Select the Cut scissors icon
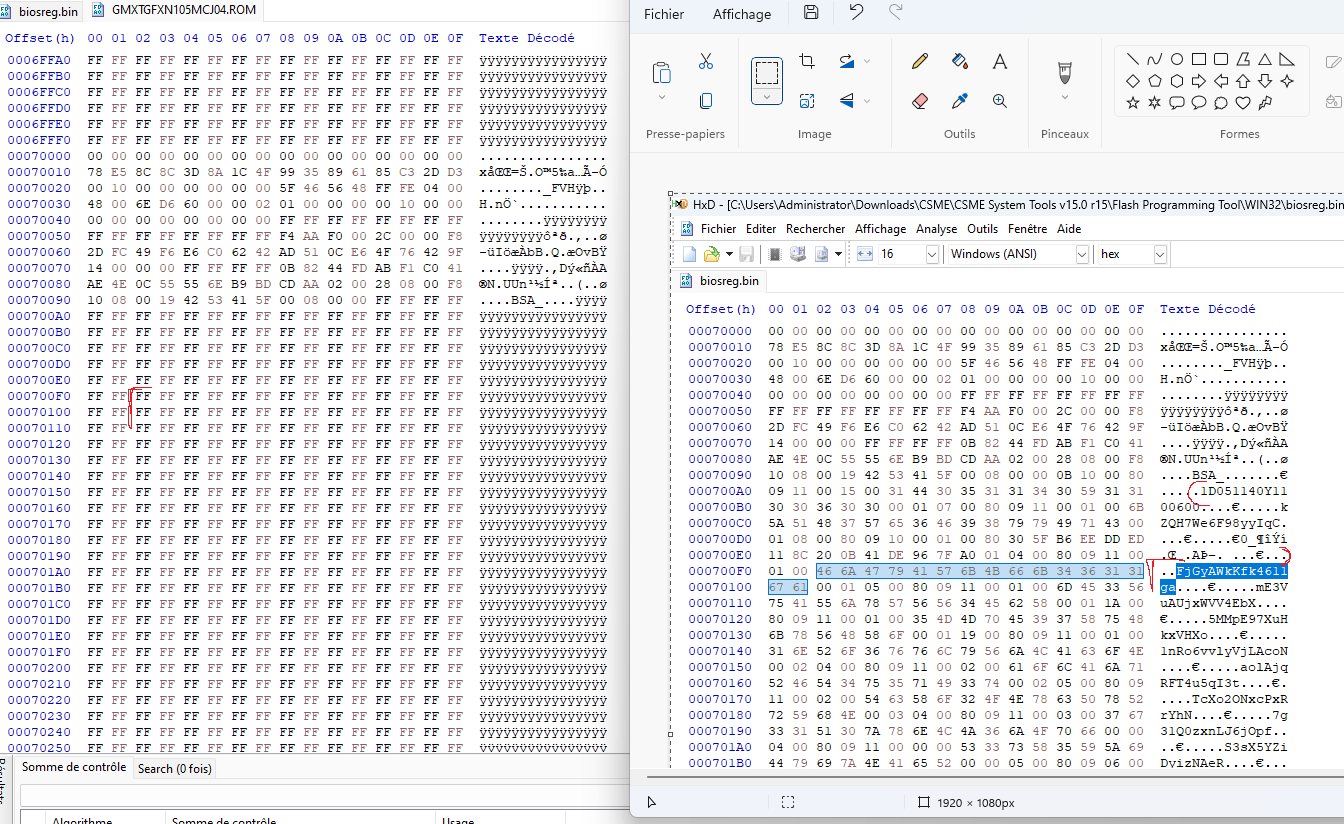The image size is (1344, 824). 705,61
